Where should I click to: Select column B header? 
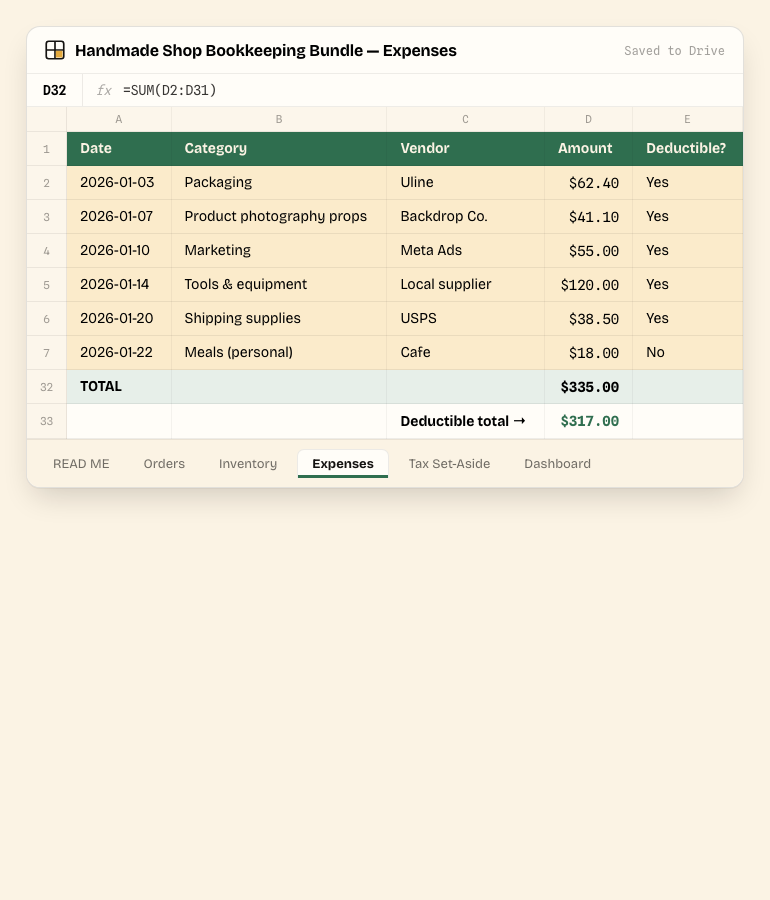pyautogui.click(x=279, y=119)
